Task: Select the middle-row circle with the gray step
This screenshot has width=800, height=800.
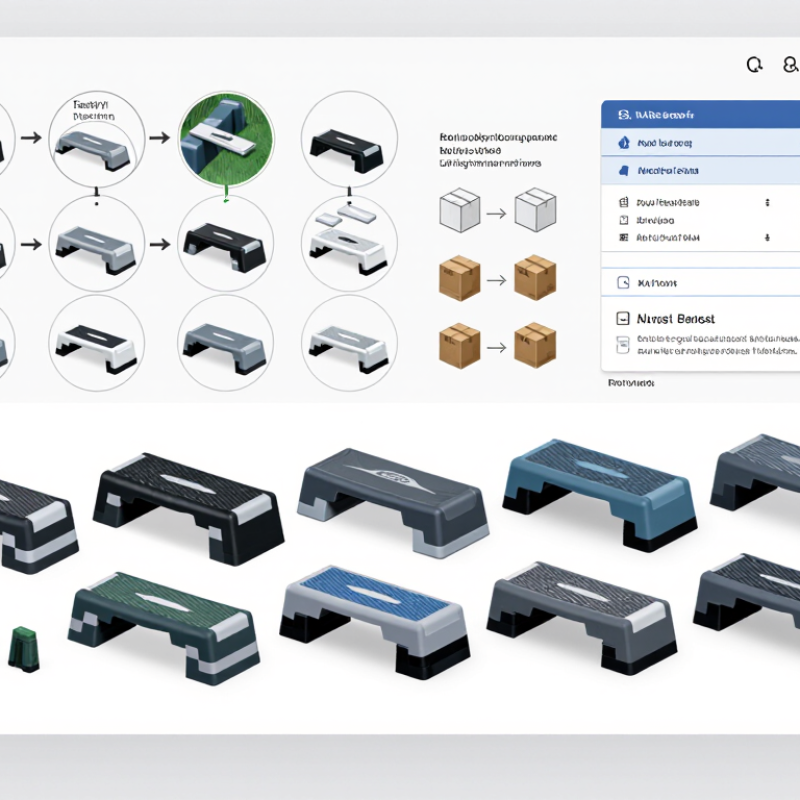Action: click(97, 243)
